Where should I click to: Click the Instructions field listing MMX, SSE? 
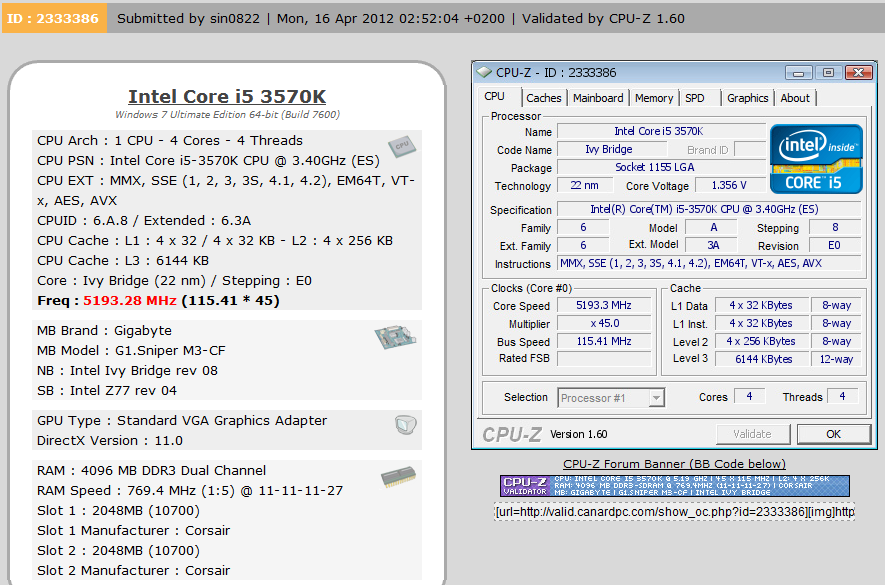709,263
